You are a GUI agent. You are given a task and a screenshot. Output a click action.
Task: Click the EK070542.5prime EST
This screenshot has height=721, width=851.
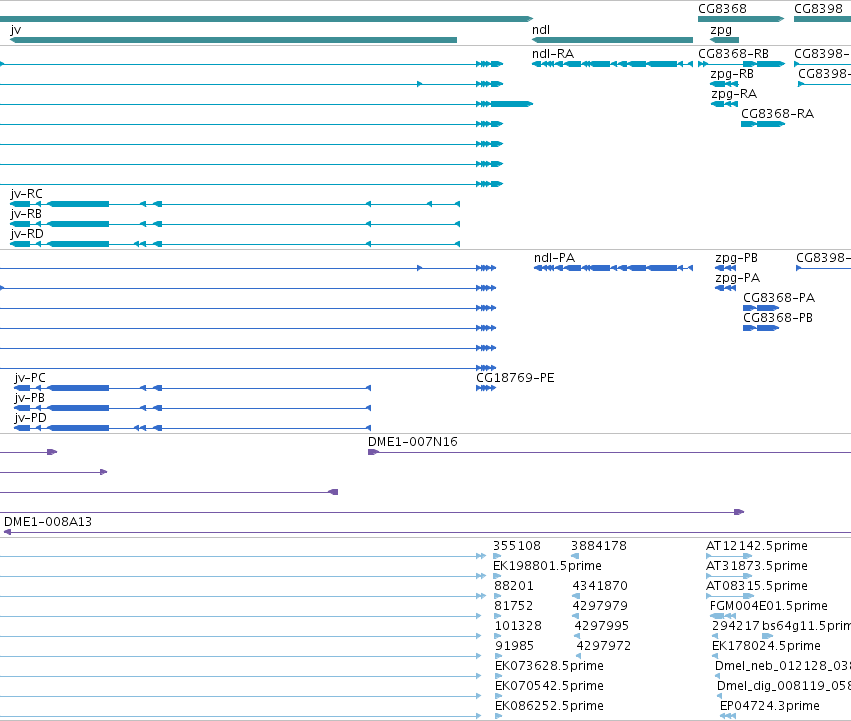point(499,696)
